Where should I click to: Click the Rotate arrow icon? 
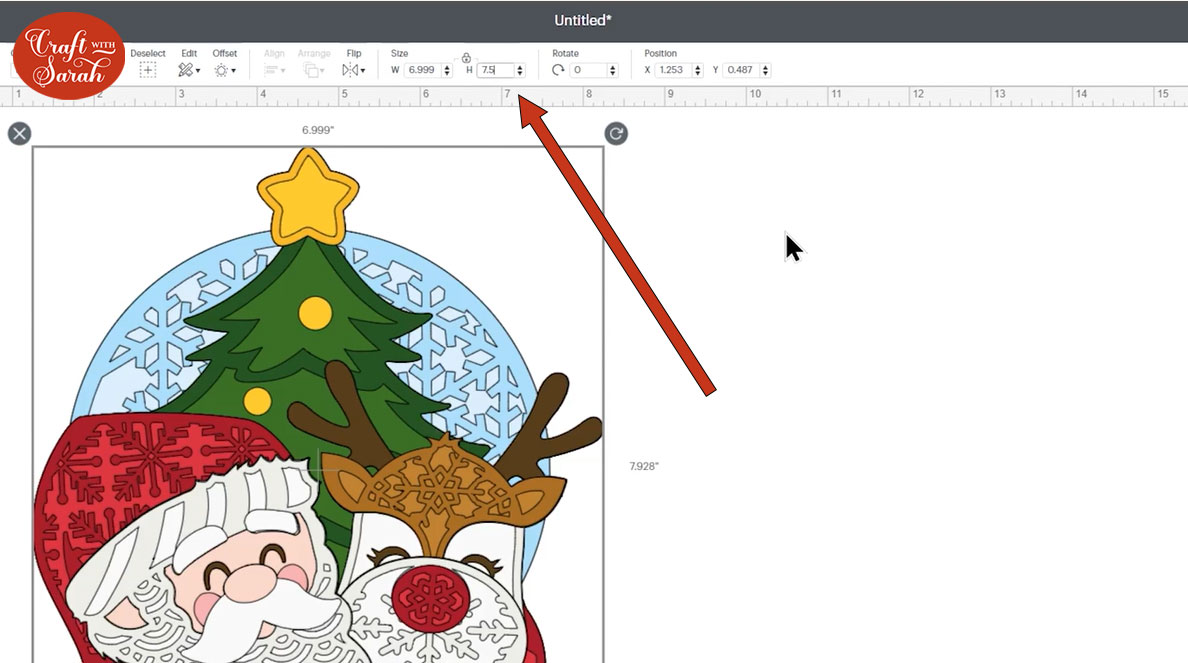[x=558, y=70]
